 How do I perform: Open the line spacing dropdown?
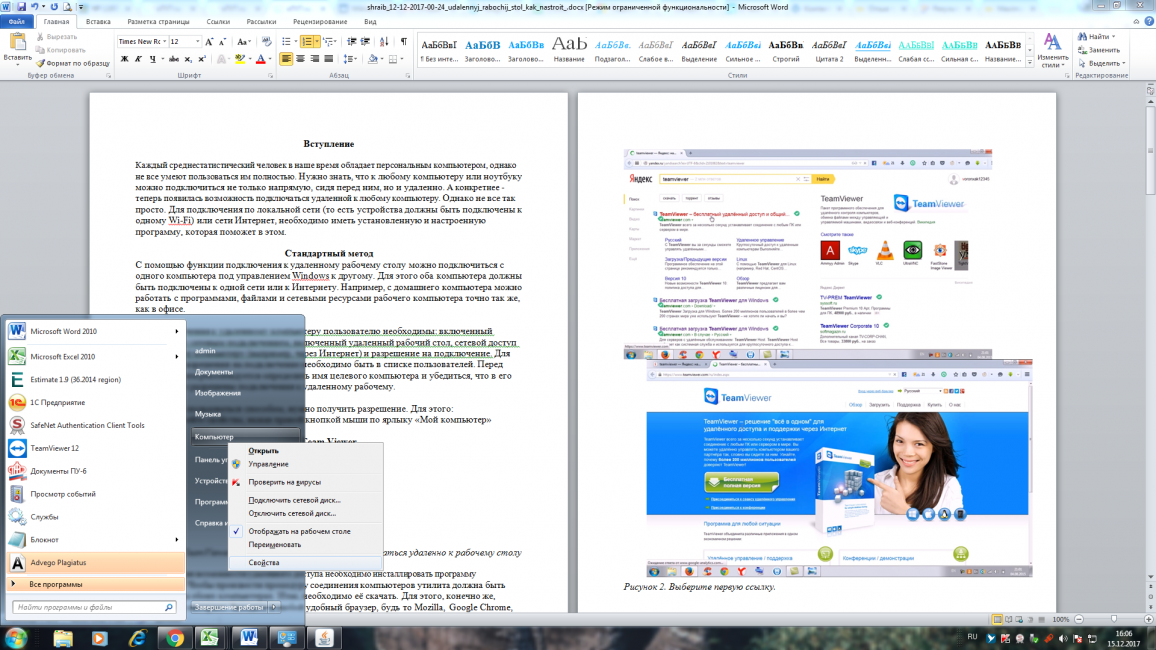tap(350, 59)
